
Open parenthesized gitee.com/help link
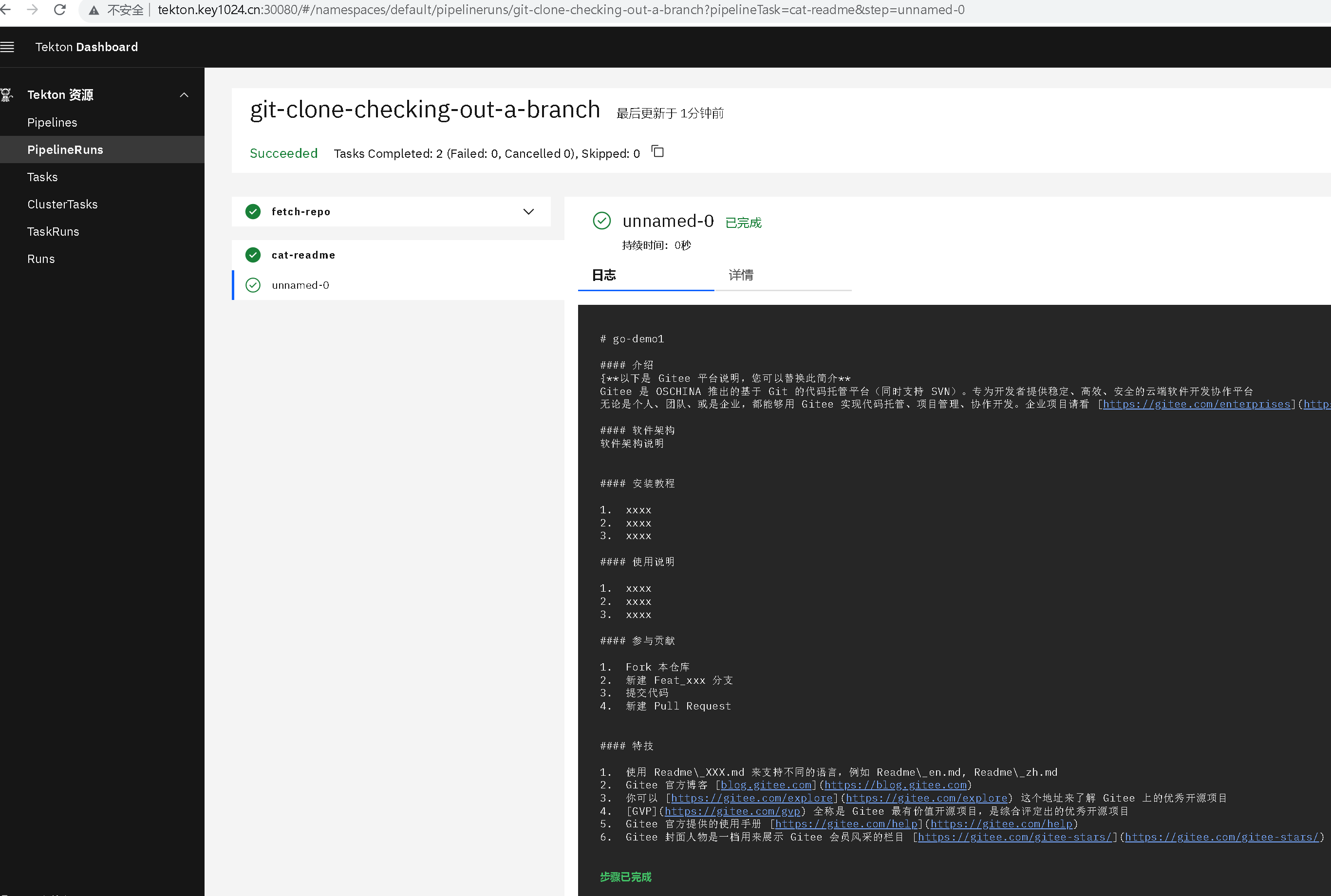click(1001, 824)
